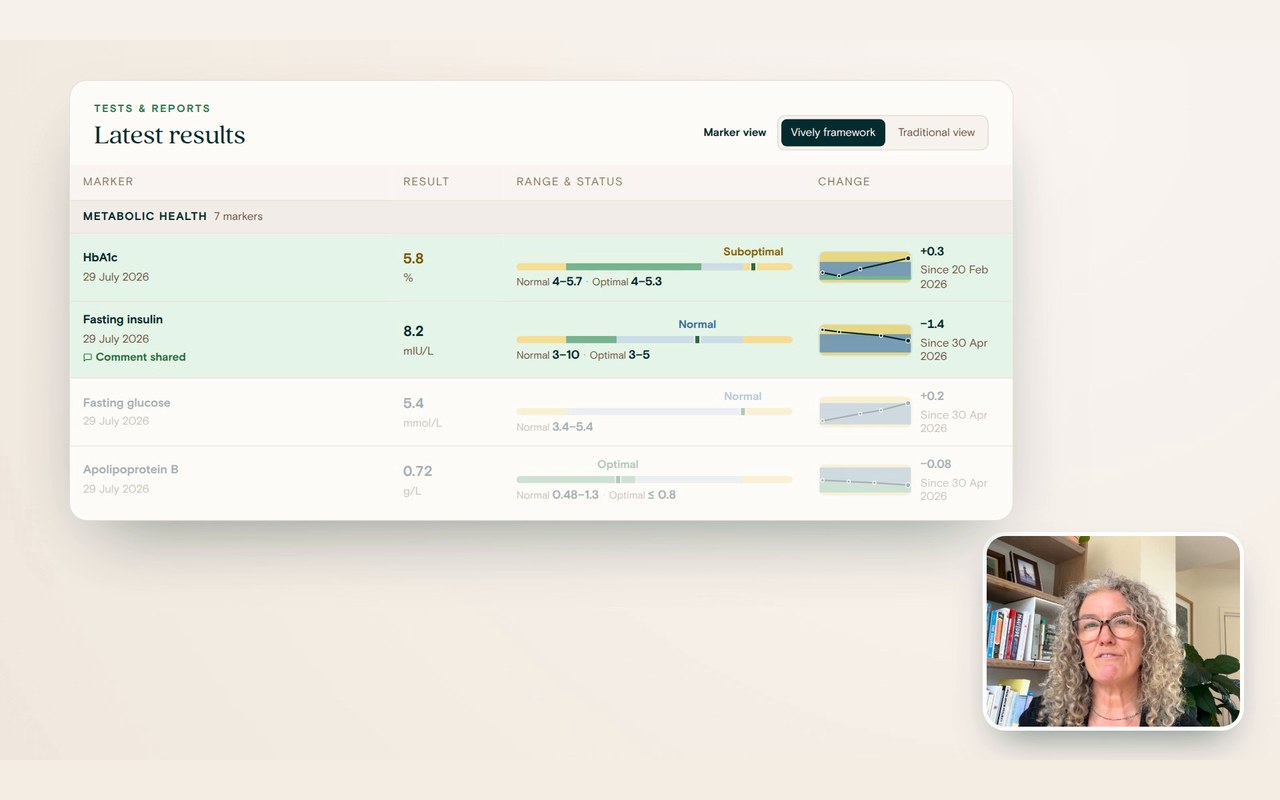Open the Fasting glucose trend chart

coord(865,411)
